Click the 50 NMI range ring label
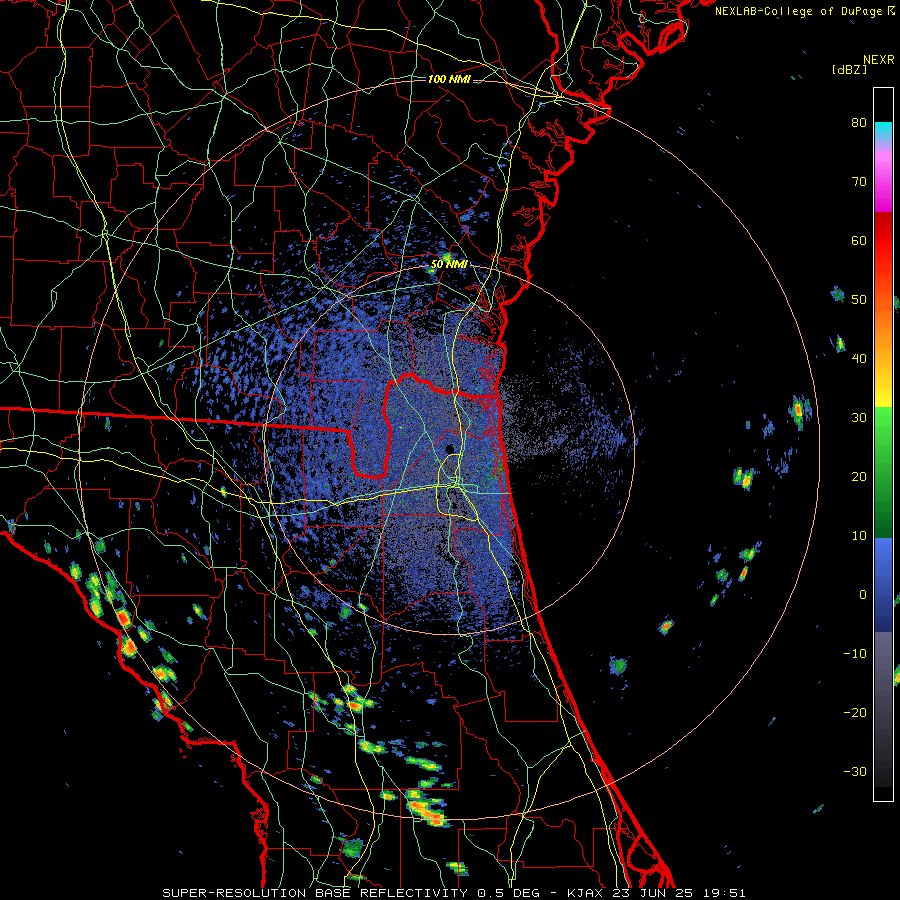The height and width of the screenshot is (900, 900). pos(449,265)
